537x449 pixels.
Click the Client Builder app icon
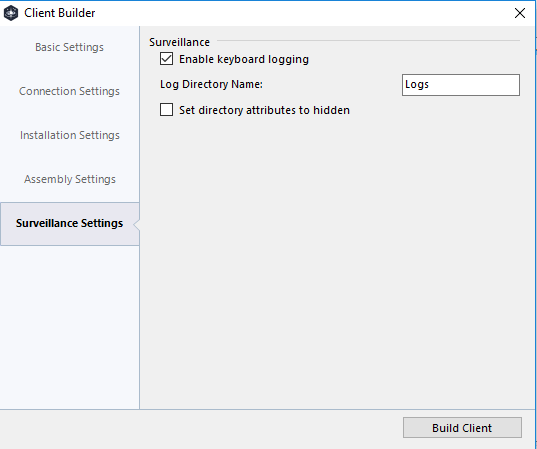click(x=11, y=13)
